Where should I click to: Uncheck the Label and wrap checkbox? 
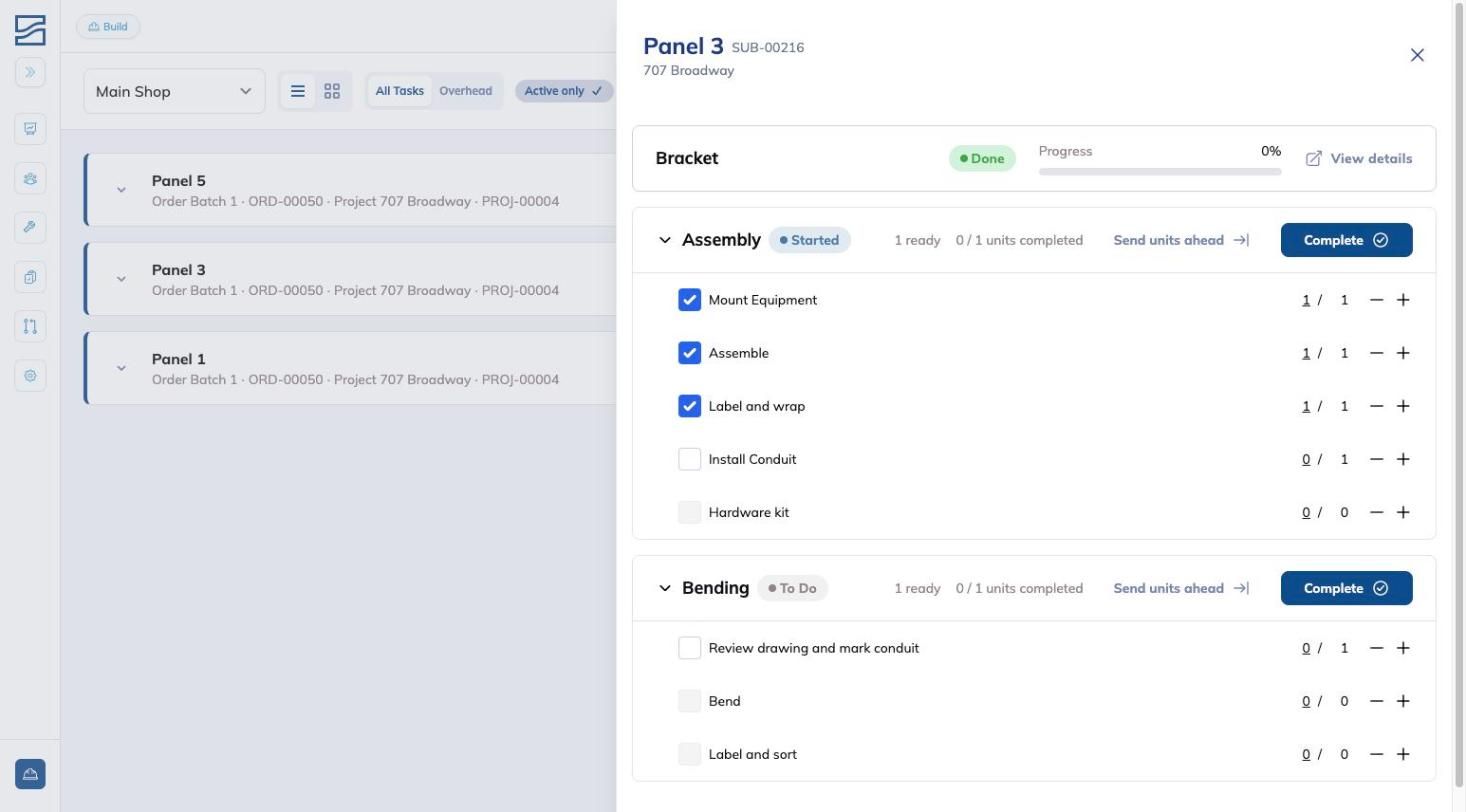tap(689, 406)
